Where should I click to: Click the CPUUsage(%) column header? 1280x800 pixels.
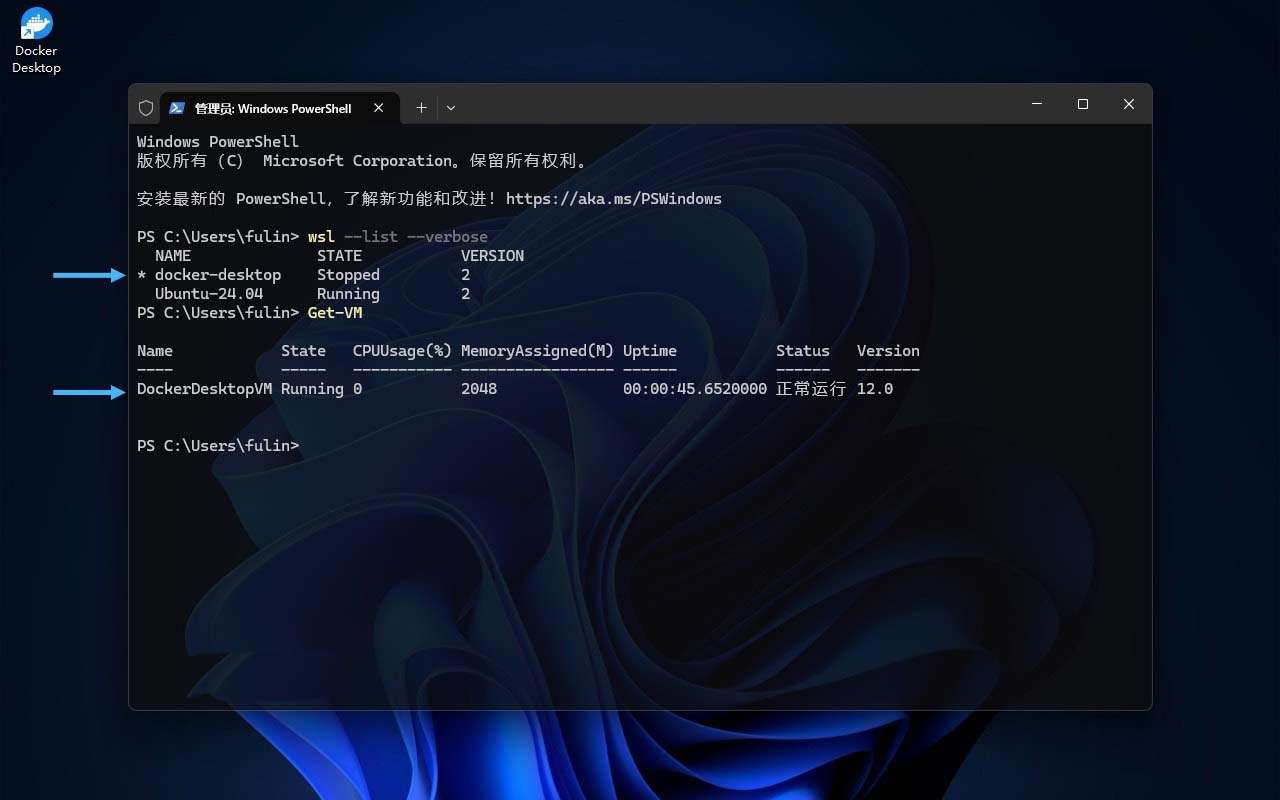[402, 351]
